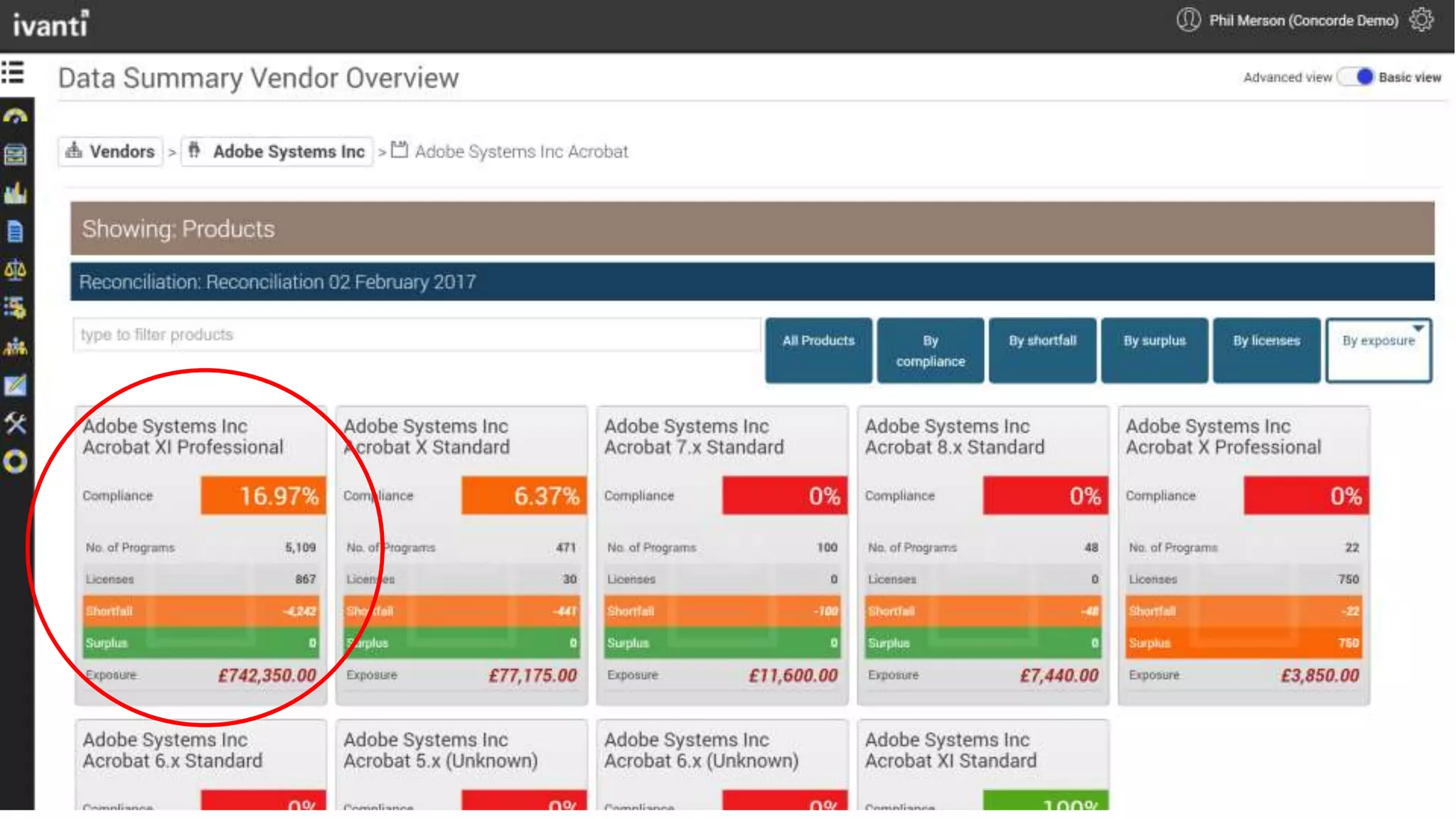The width and height of the screenshot is (1456, 819).
Task: Open Acrobat X Professional product card
Action: 1244,555
